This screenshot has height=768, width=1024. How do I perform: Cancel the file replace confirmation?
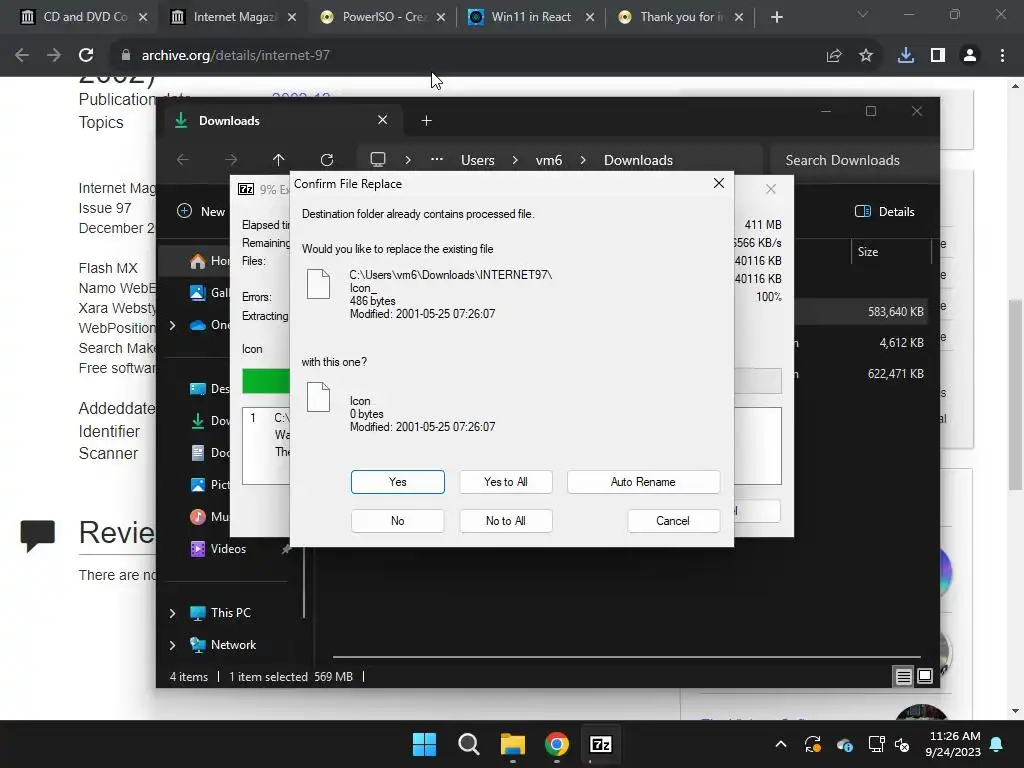pyautogui.click(x=673, y=520)
